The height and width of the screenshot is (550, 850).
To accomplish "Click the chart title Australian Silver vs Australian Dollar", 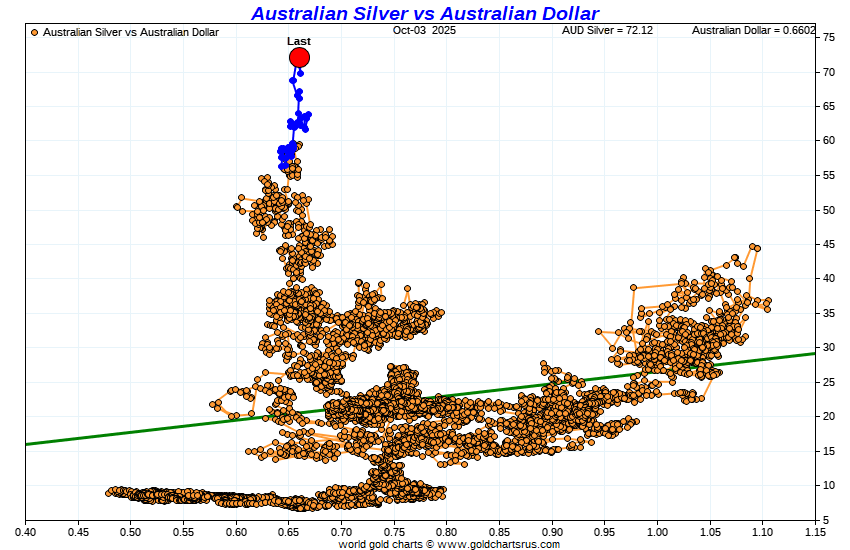I will 425,13.
